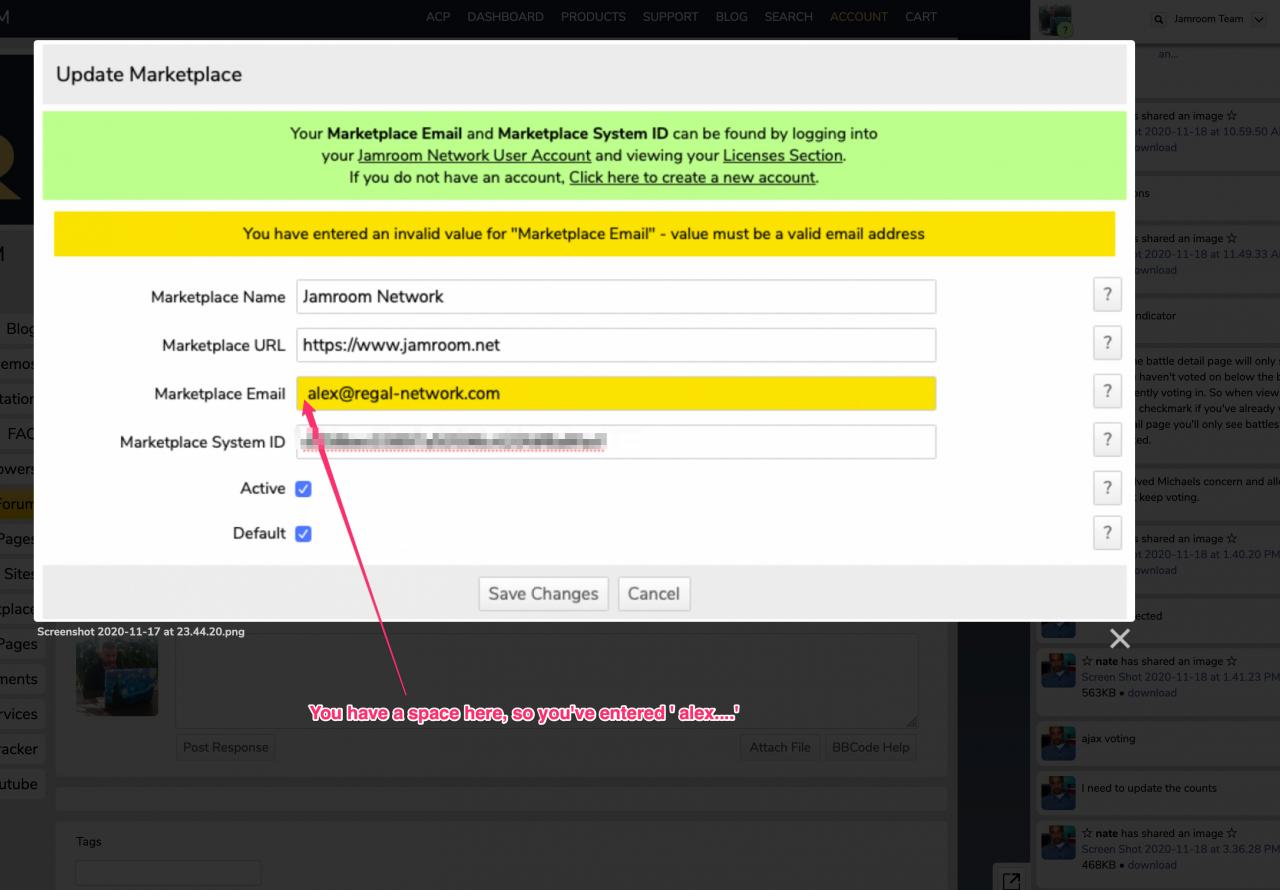Submit with the Post Response button
Viewport: 1280px width, 890px height.
point(226,747)
